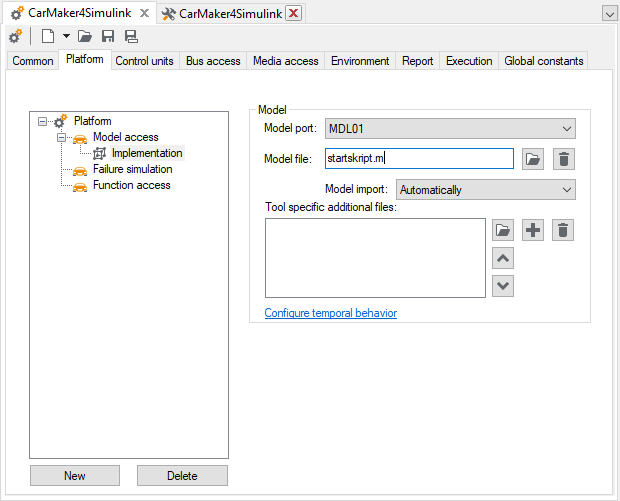
Task: Switch to the Common tab
Action: click(33, 61)
